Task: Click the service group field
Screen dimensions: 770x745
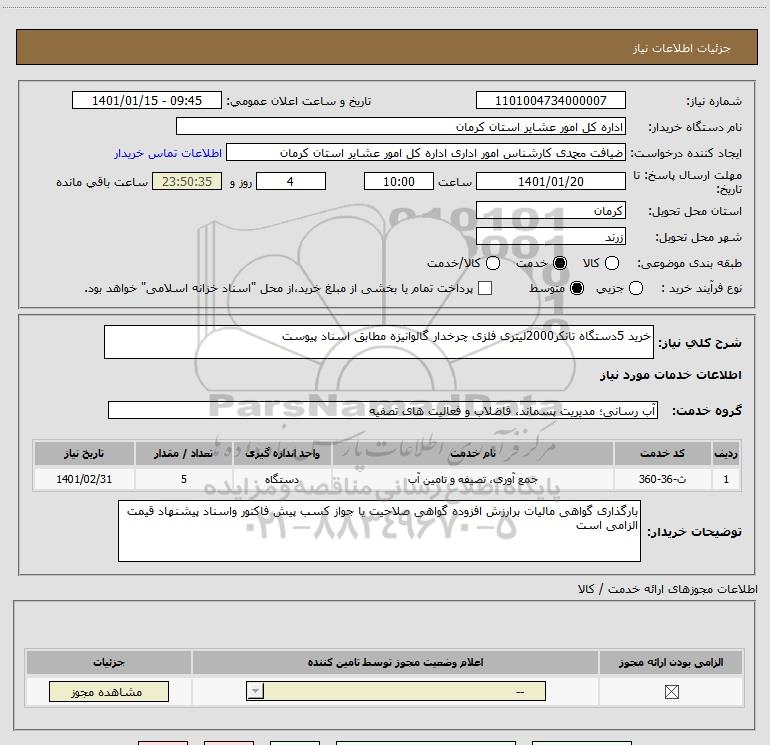Action: (x=383, y=410)
